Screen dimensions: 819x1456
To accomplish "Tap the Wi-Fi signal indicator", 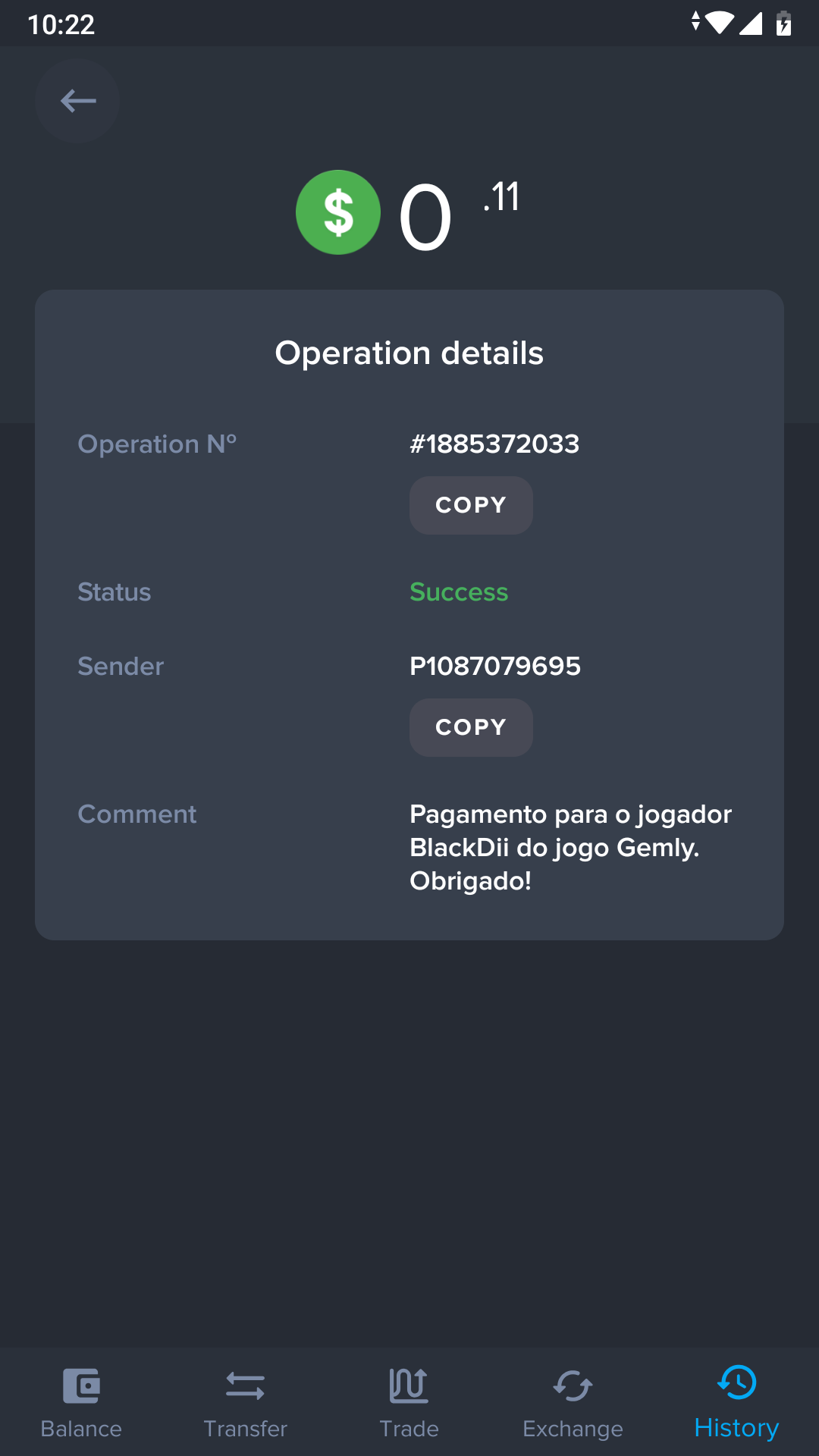I will tap(719, 24).
